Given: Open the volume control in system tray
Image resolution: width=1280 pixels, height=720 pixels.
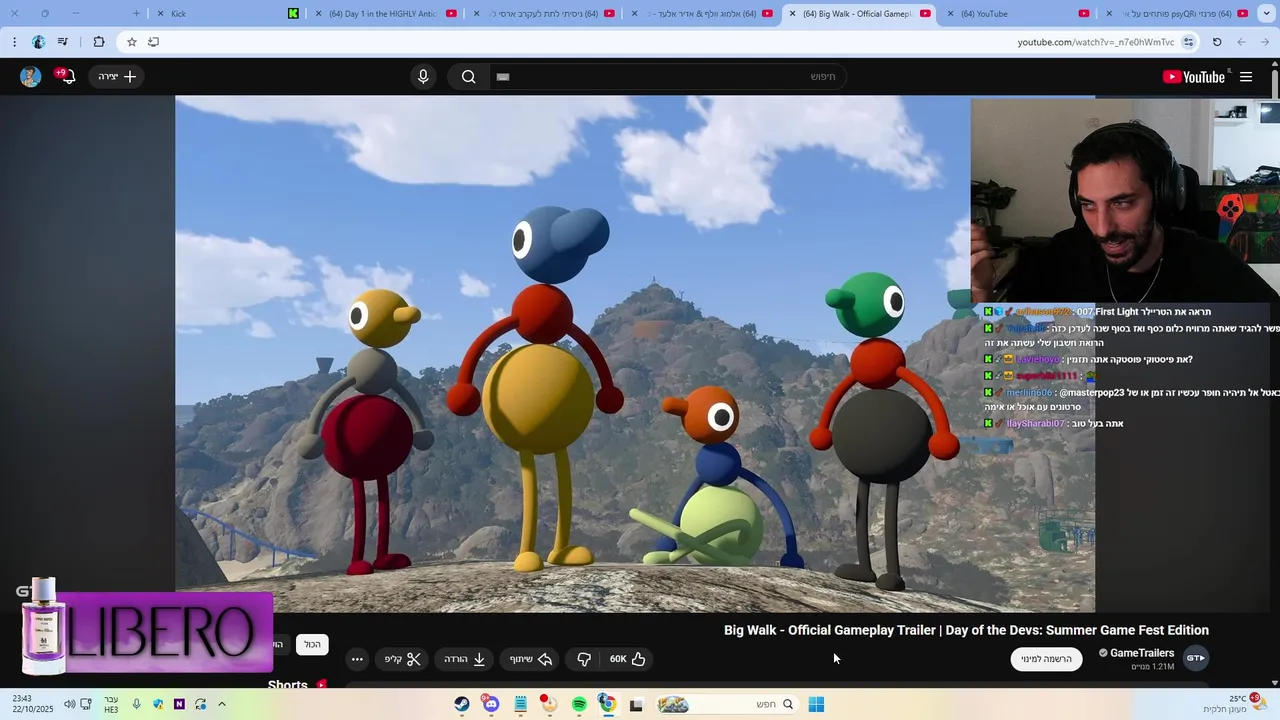Looking at the screenshot, I should (69, 704).
